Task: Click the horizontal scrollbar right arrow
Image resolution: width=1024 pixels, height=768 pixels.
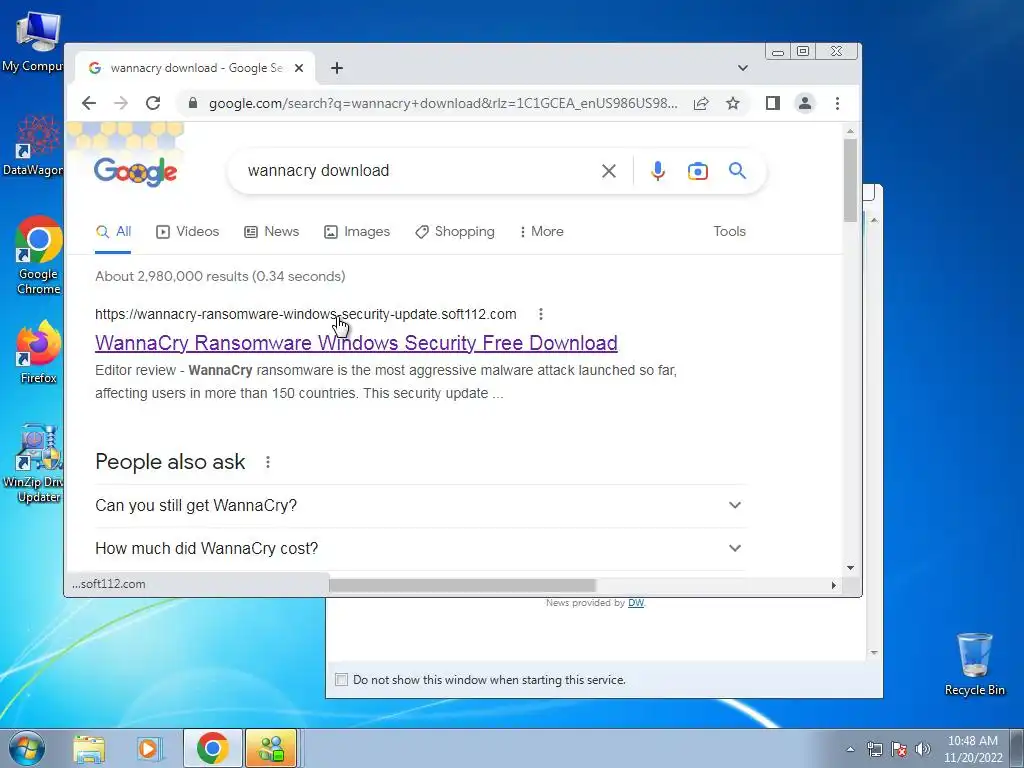Action: pyautogui.click(x=833, y=585)
